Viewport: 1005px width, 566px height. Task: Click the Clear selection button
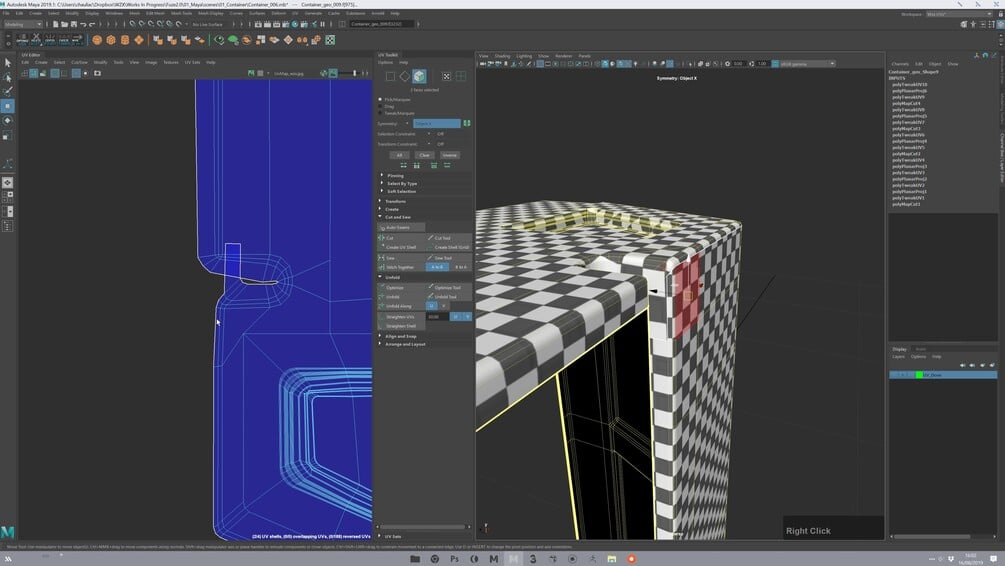(x=424, y=155)
